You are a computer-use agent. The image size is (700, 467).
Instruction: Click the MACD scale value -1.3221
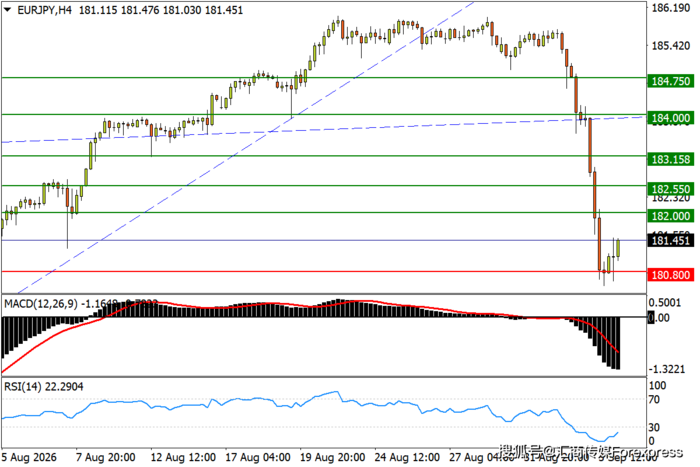(x=667, y=369)
